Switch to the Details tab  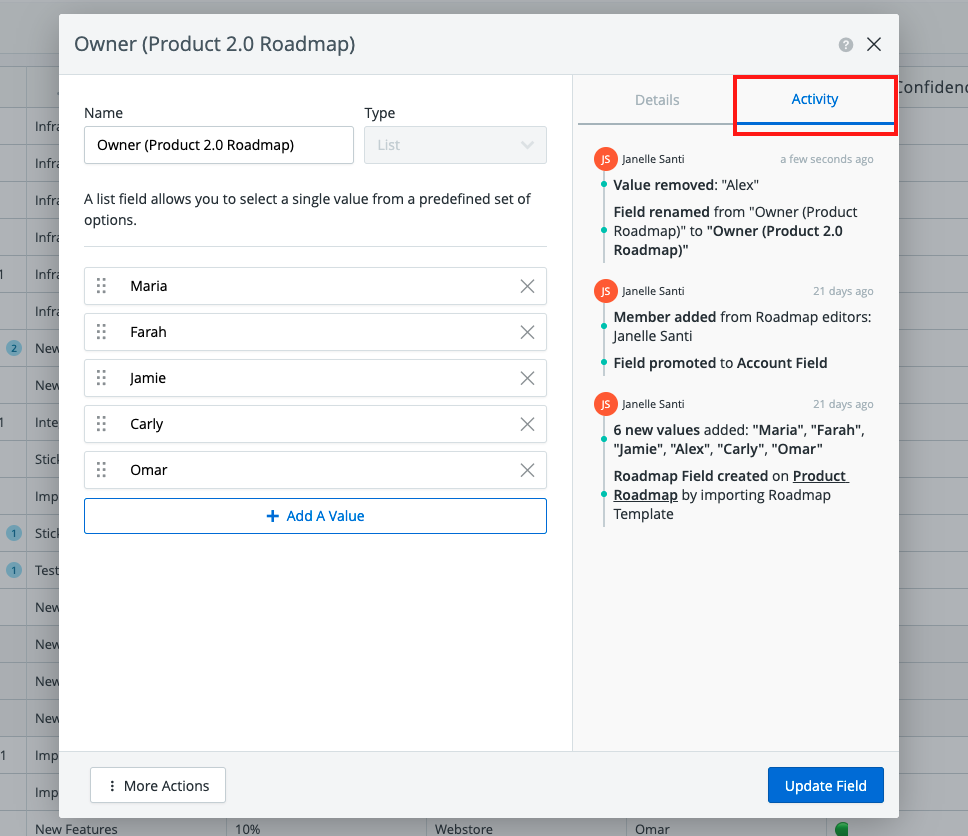click(657, 100)
